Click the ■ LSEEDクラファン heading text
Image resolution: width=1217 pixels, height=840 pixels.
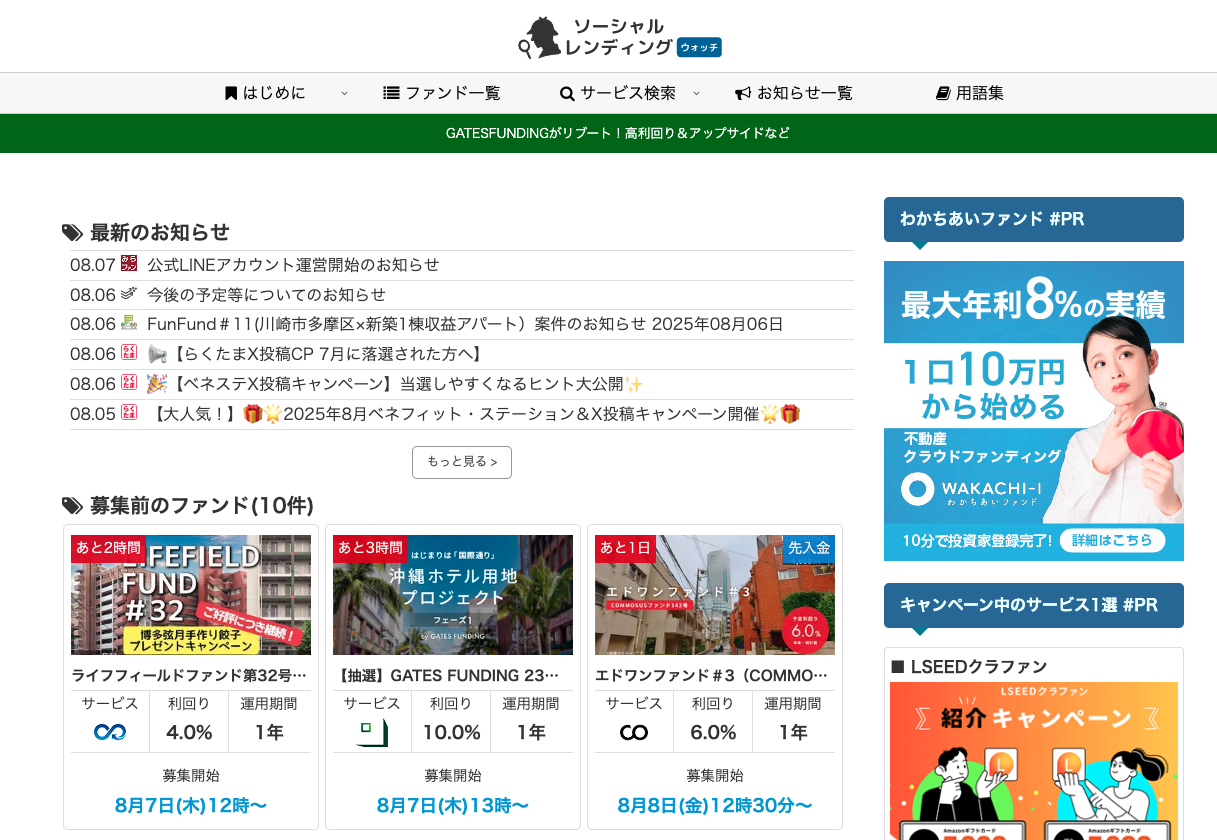969,666
